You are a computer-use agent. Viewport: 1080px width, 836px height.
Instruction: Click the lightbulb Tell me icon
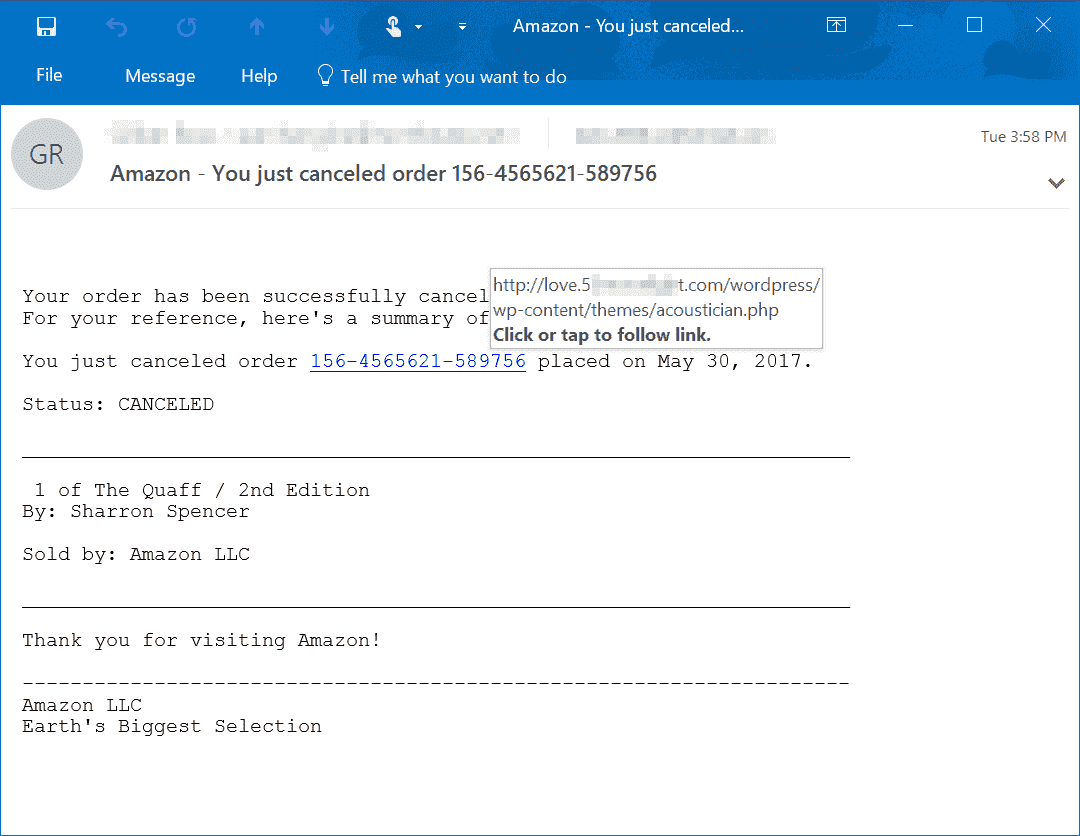pos(325,75)
